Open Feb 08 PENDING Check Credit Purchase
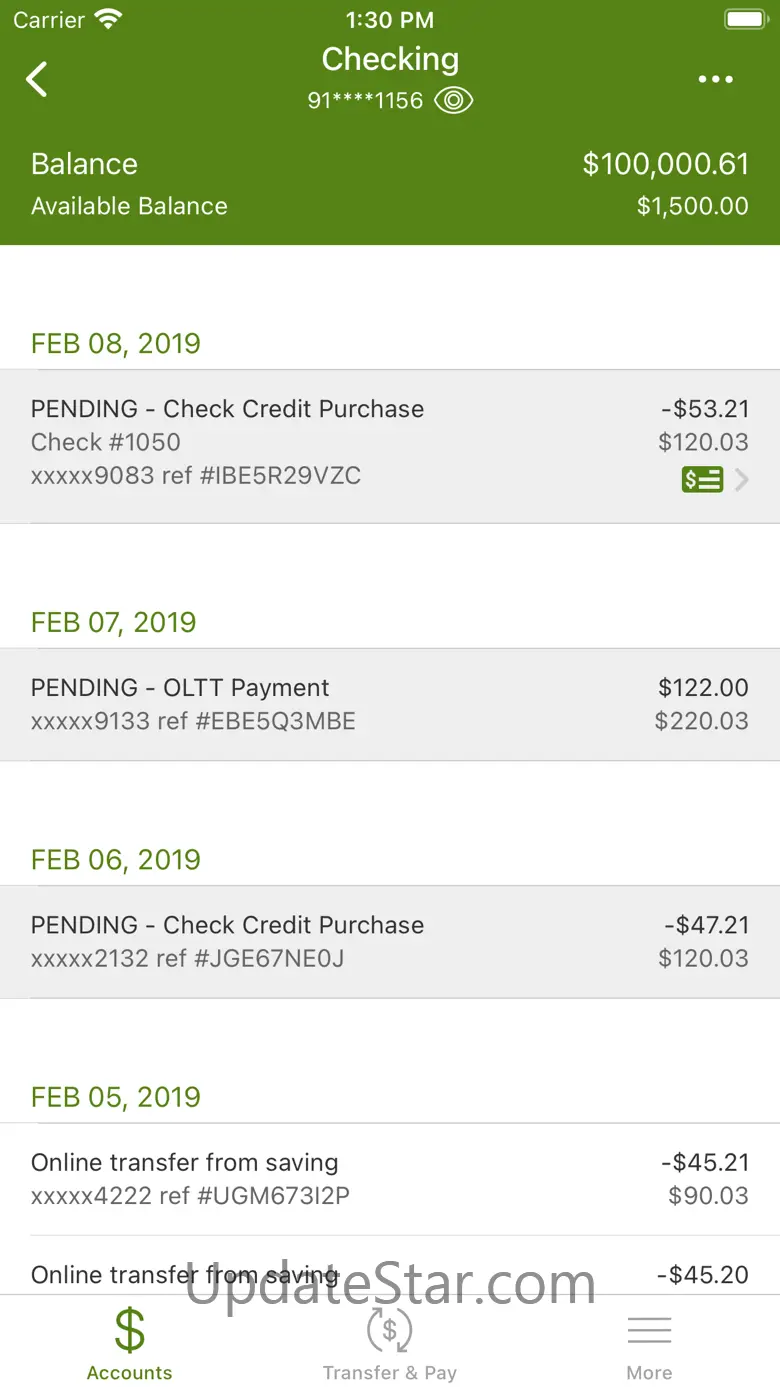The height and width of the screenshot is (1387, 780). (x=390, y=446)
